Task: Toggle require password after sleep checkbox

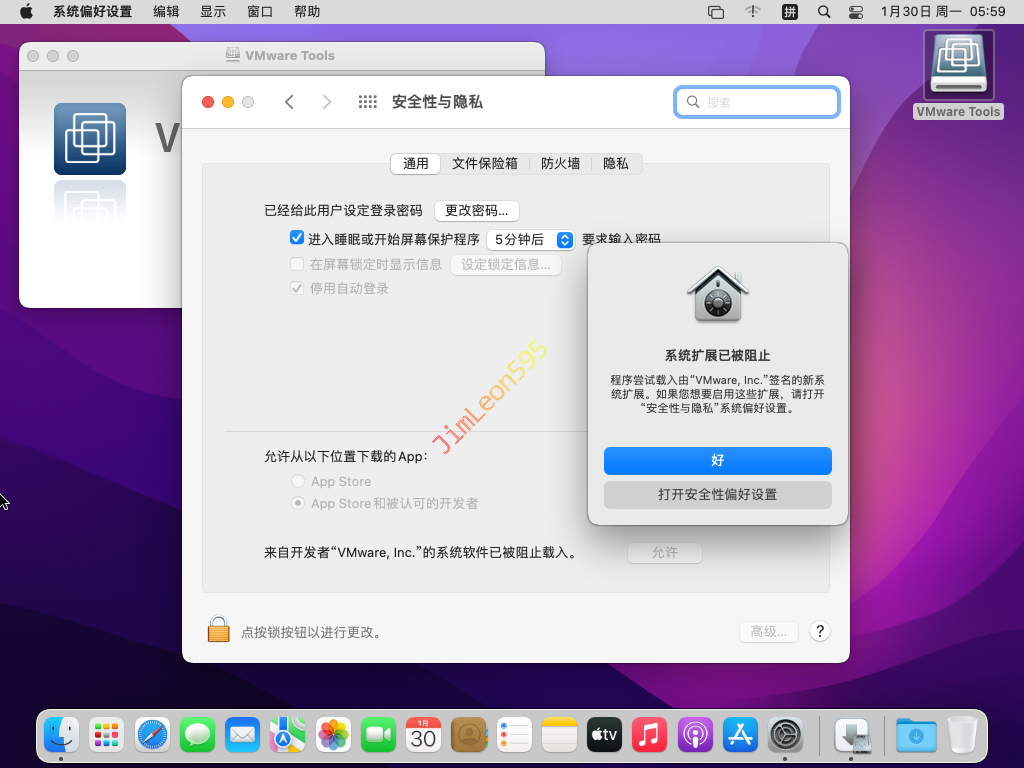Action: pos(297,238)
